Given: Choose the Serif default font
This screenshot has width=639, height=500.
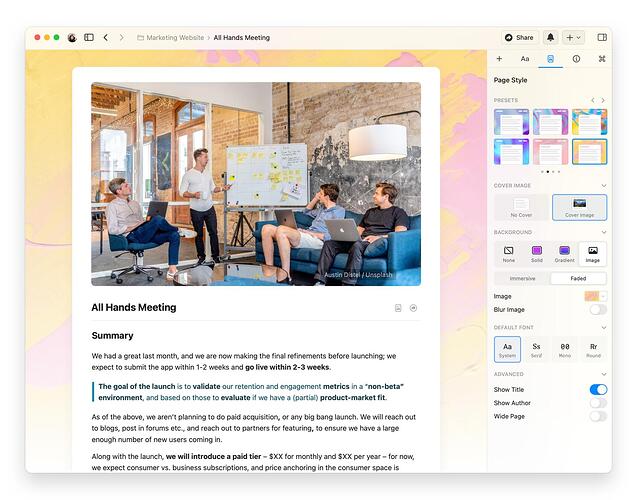Looking at the screenshot, I should click(536, 349).
